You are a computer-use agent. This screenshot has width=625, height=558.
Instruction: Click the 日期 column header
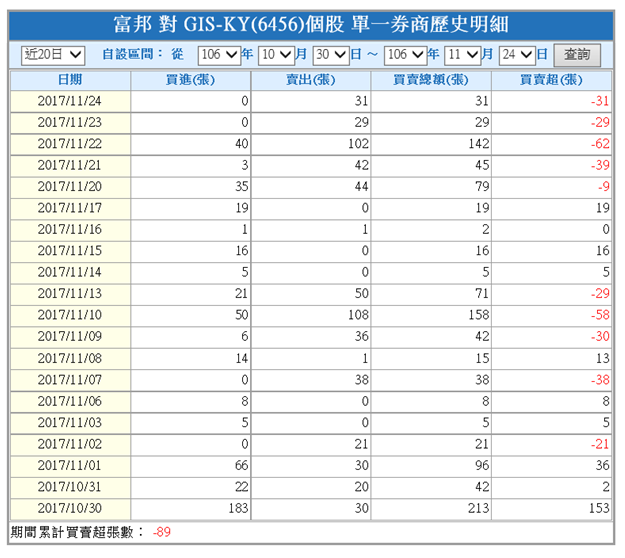pyautogui.click(x=70, y=80)
